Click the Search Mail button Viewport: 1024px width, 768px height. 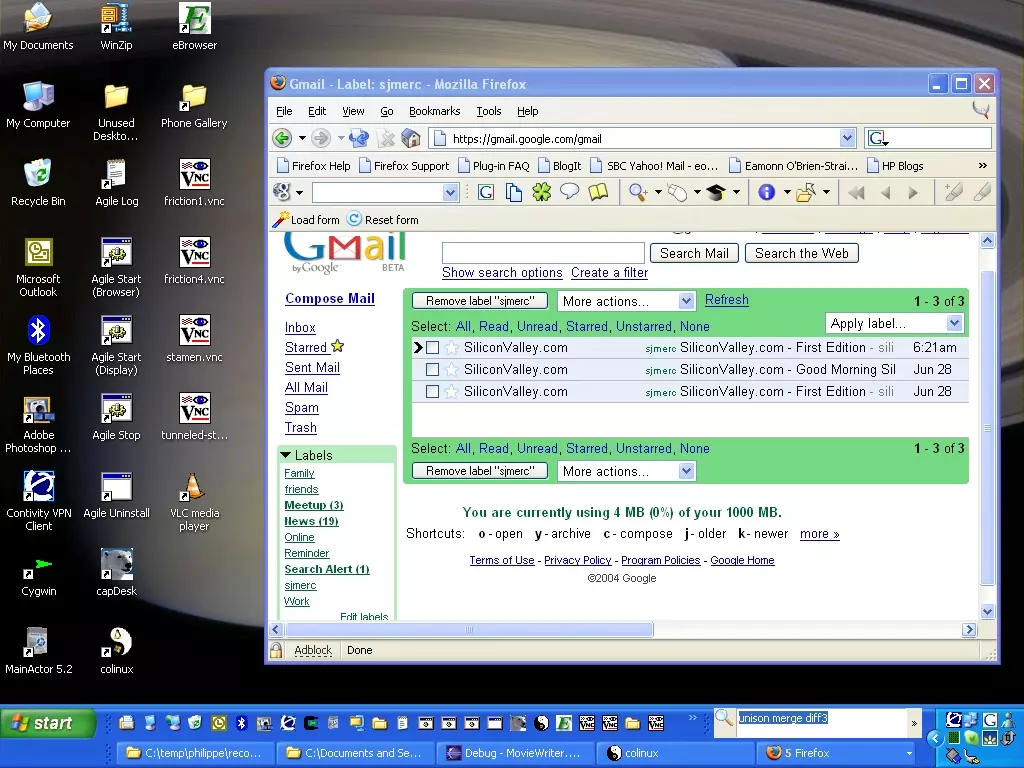click(x=694, y=253)
